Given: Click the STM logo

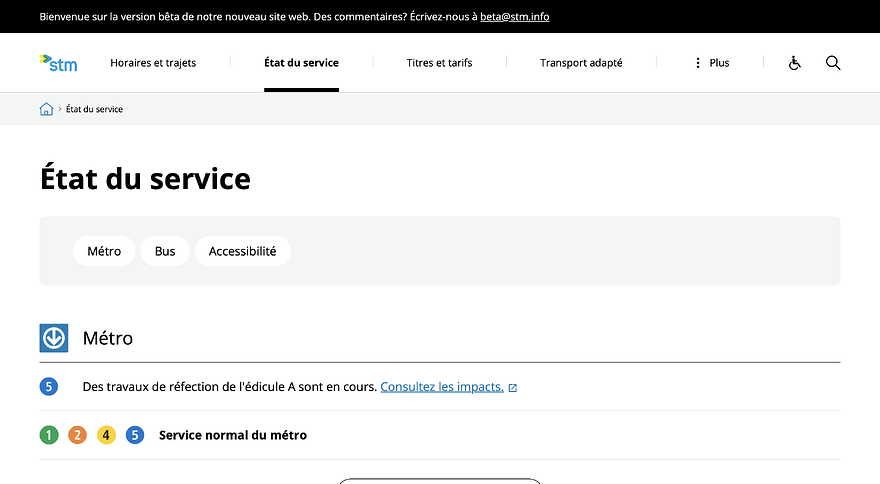Looking at the screenshot, I should coord(58,63).
